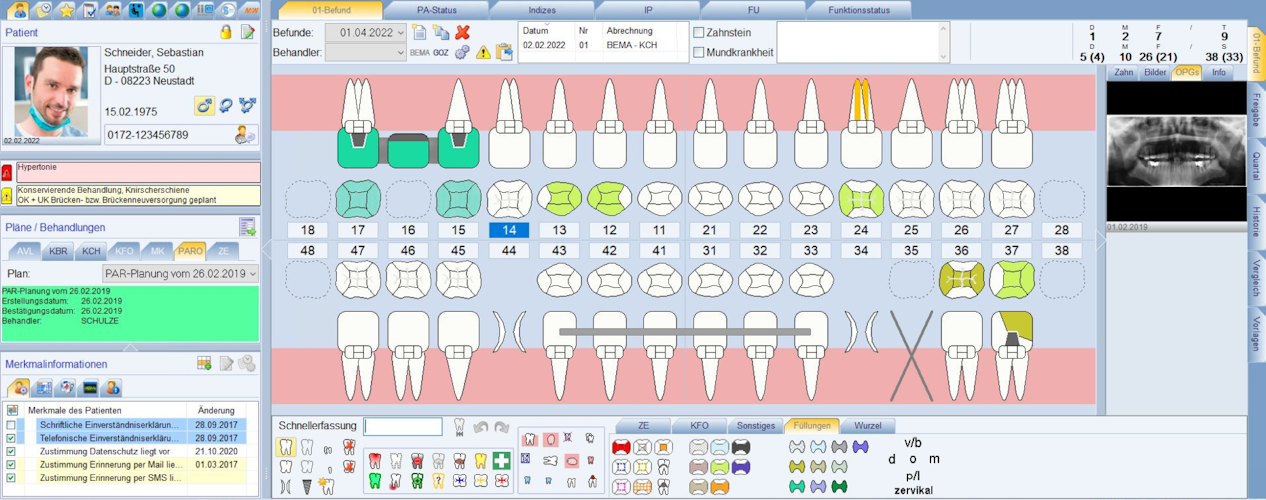The height and width of the screenshot is (500, 1266).
Task: Click the green cross icon in Schnellerfassung
Action: (x=501, y=460)
